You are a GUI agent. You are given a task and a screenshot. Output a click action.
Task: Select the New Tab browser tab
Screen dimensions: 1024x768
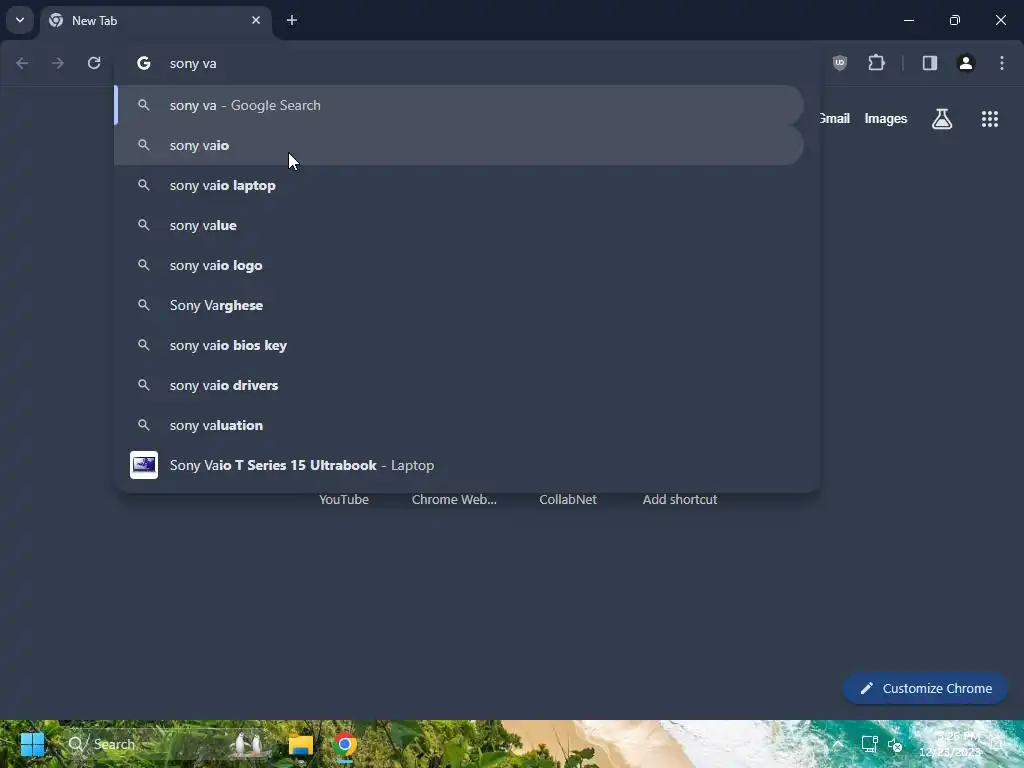155,20
